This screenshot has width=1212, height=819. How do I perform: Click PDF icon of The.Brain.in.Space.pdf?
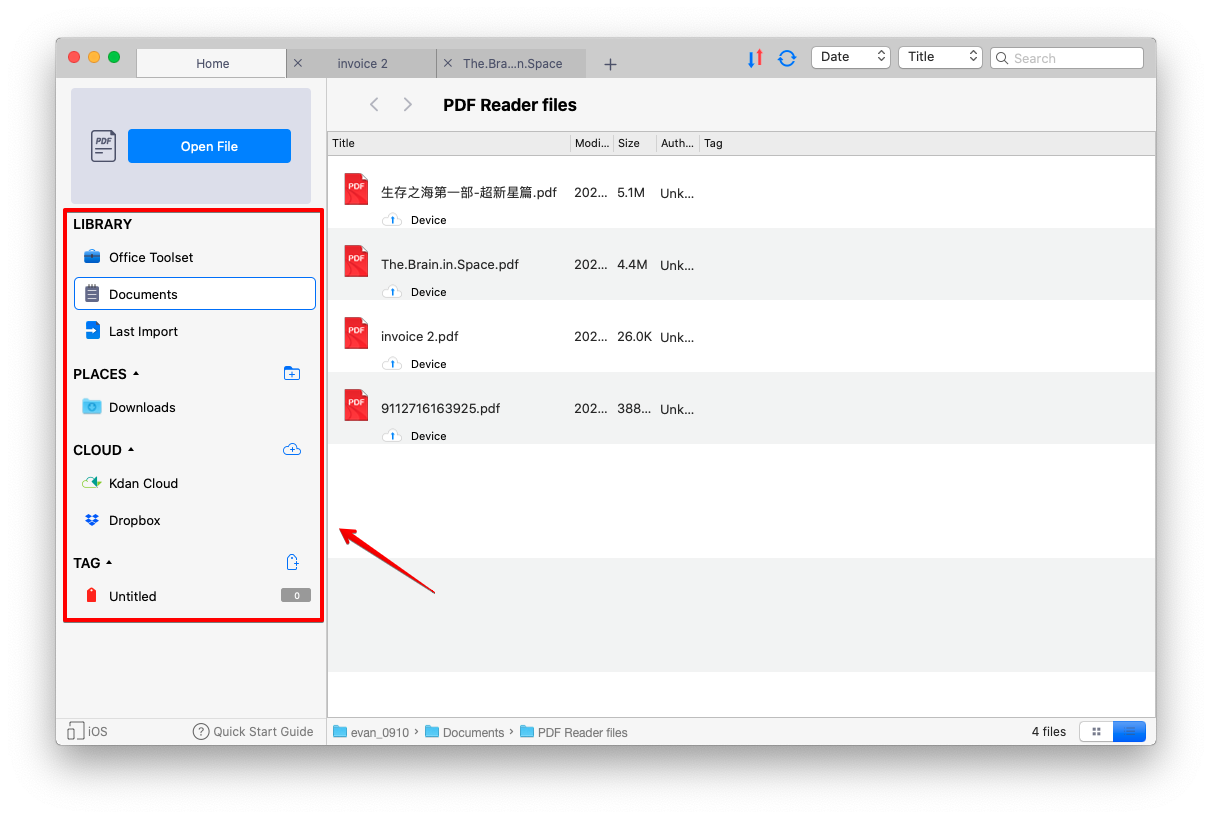click(356, 261)
